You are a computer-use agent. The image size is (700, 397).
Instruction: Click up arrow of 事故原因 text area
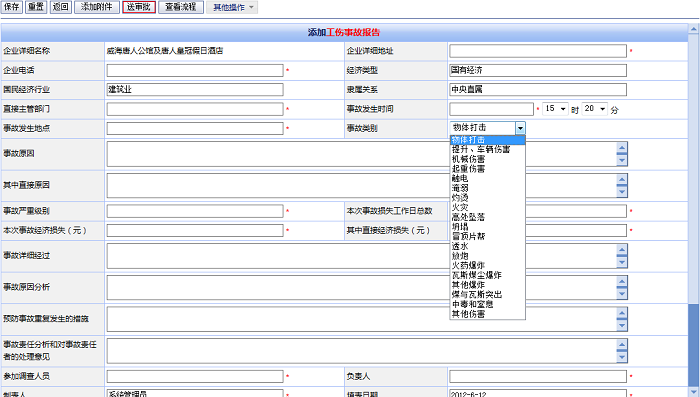[x=622, y=147]
